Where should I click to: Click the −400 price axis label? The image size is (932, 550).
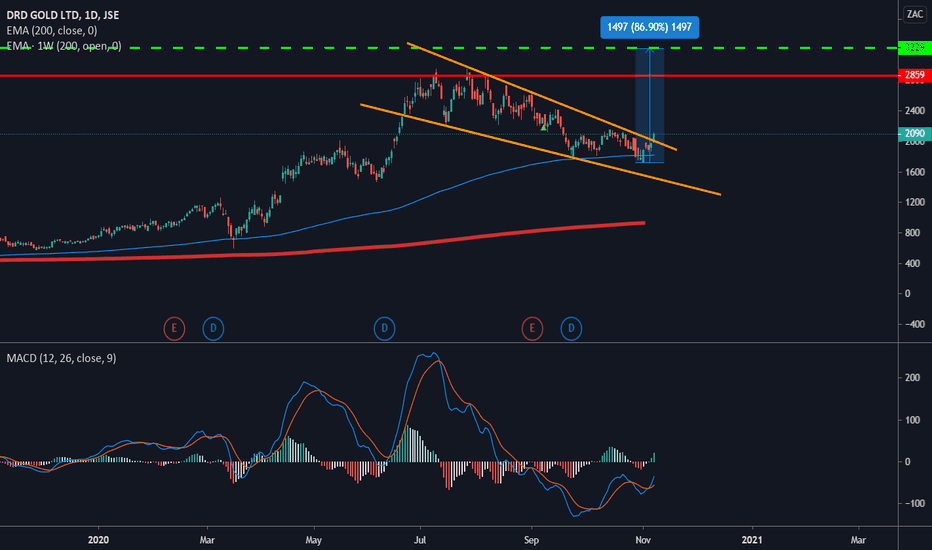[x=915, y=324]
